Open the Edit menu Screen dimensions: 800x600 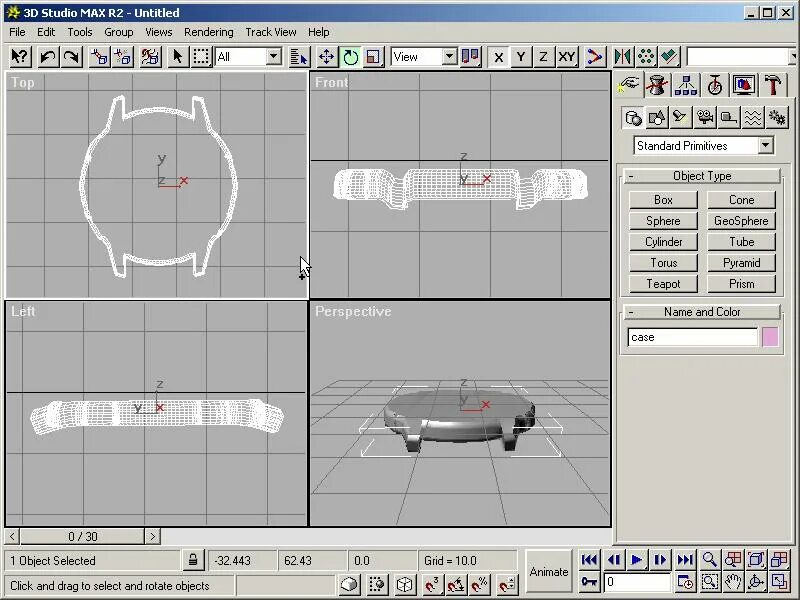[46, 32]
